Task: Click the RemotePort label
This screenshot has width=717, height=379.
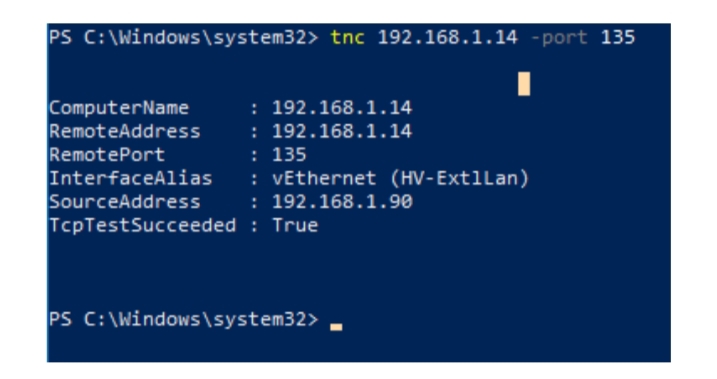Action: point(107,155)
